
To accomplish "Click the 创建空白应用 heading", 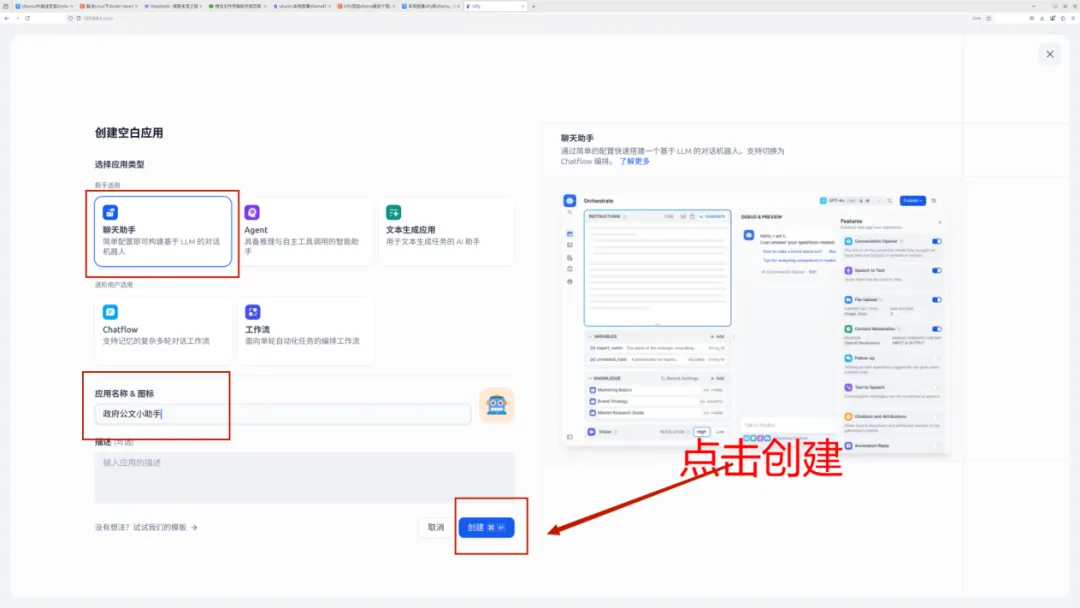I will tap(129, 133).
